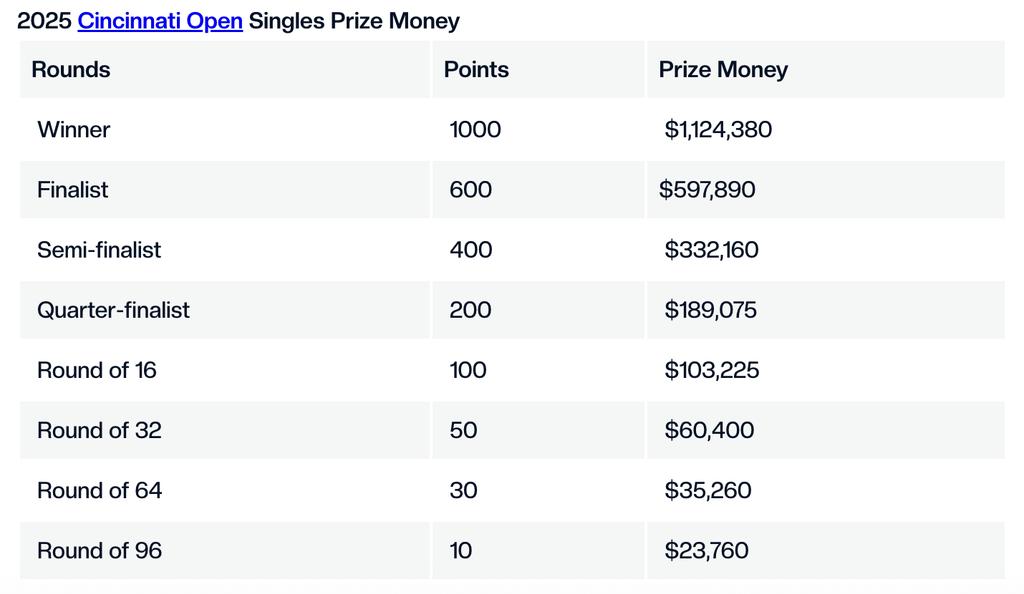
Task: Select the Semi-finalist row label
Action: click(x=99, y=249)
